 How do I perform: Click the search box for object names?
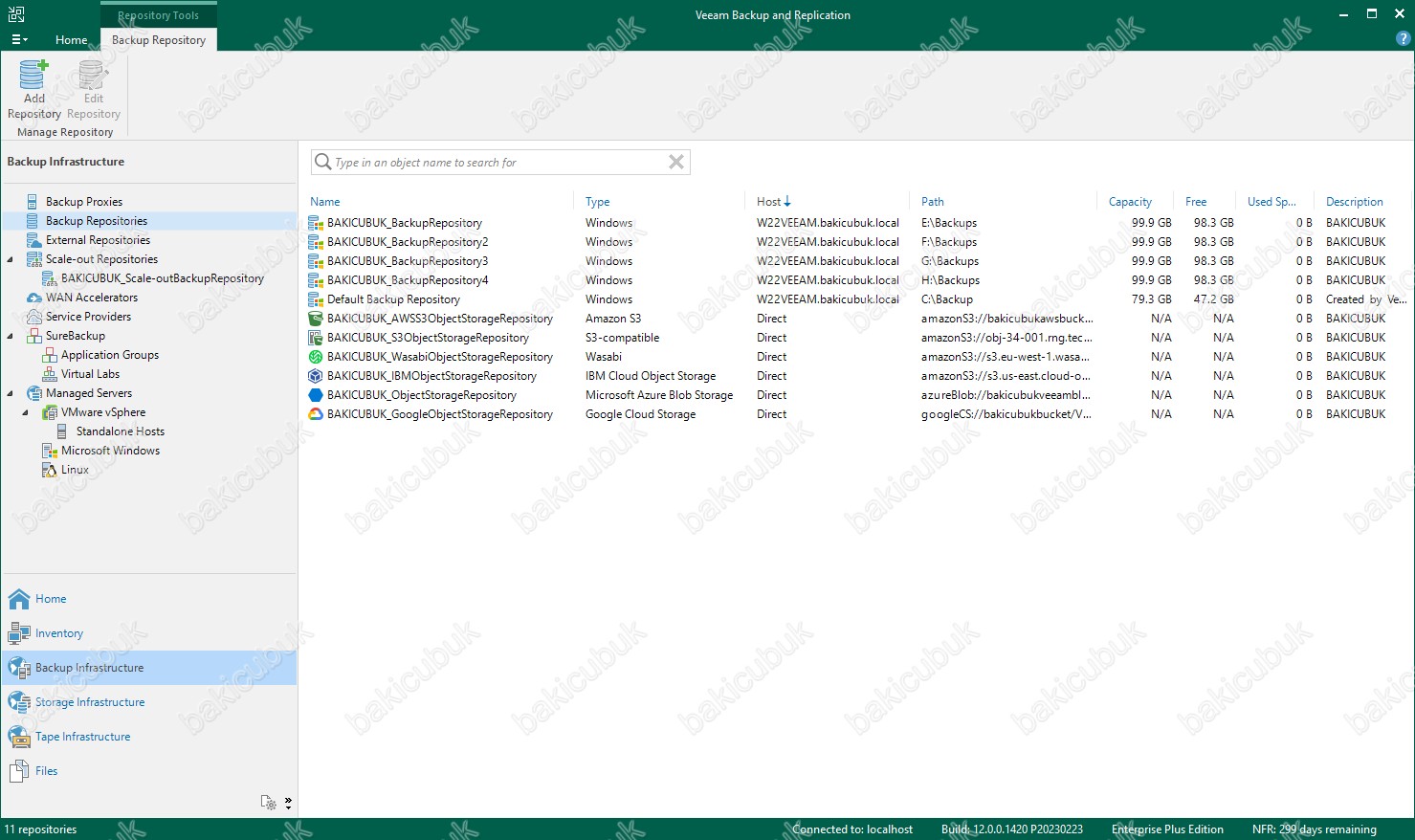click(x=499, y=162)
